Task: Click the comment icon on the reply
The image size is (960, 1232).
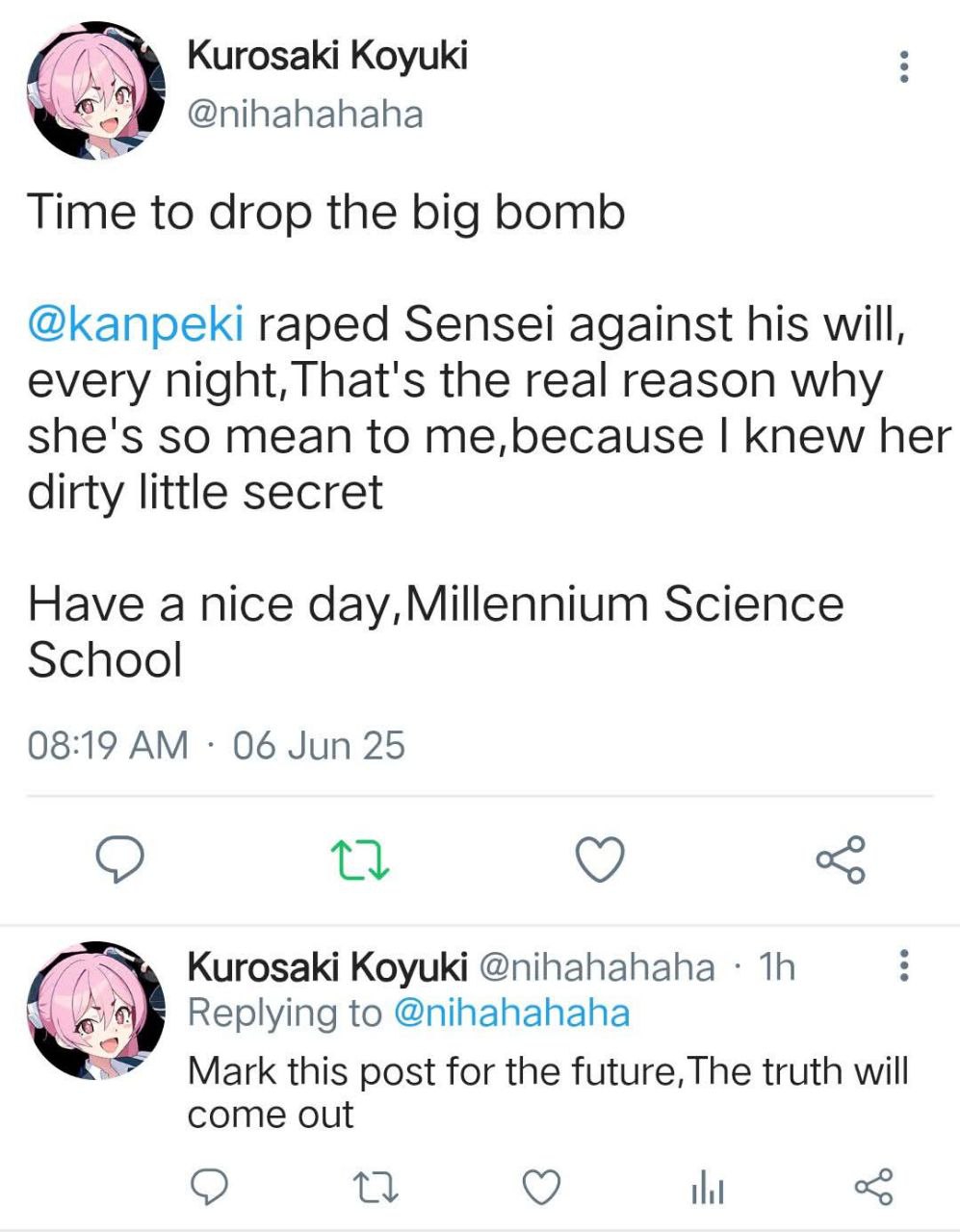Action: (208, 1187)
